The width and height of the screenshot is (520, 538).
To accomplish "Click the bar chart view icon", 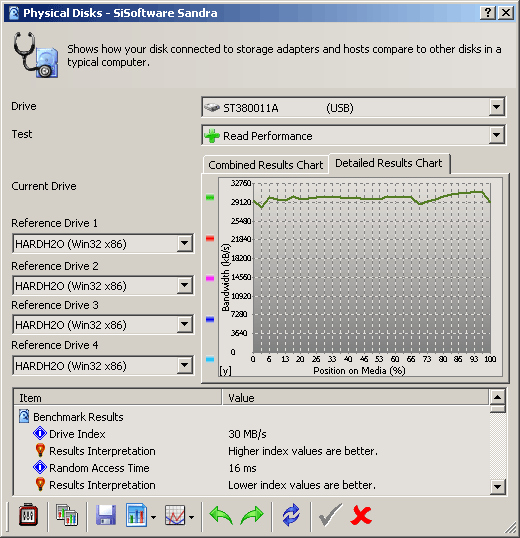I will pyautogui.click(x=136, y=515).
